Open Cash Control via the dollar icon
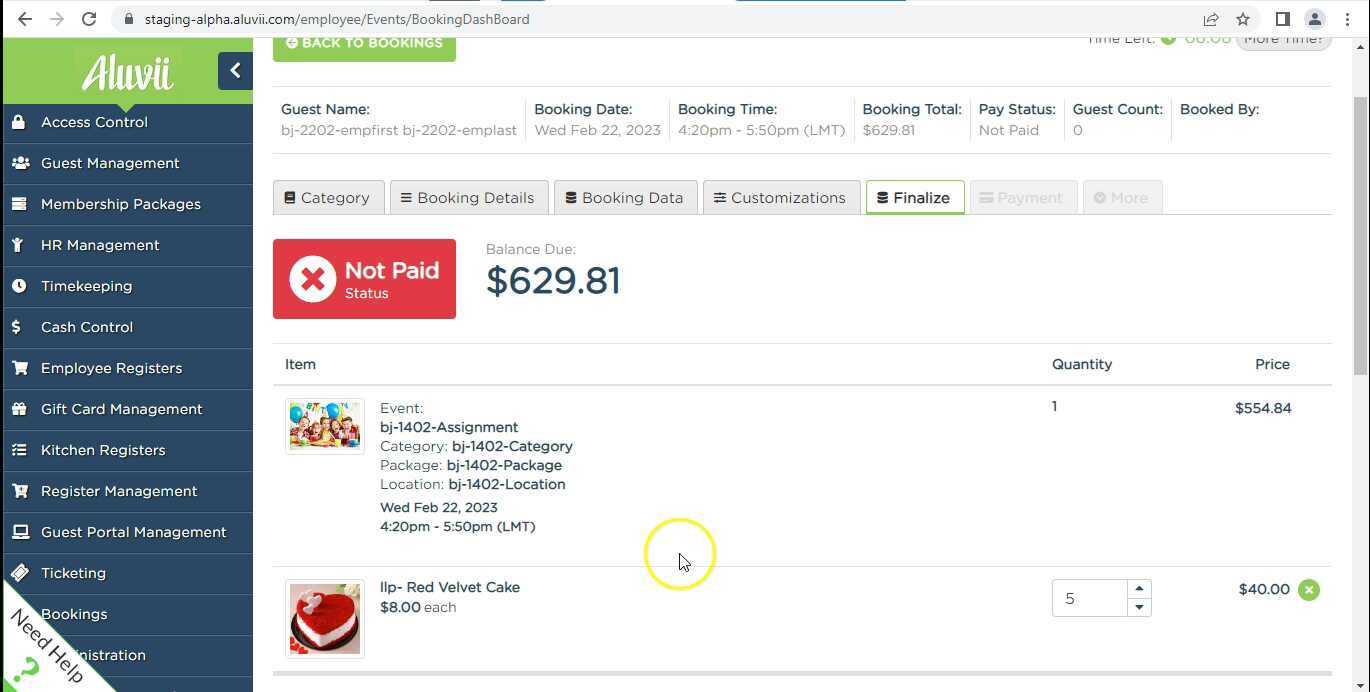The height and width of the screenshot is (692, 1370). [x=20, y=327]
